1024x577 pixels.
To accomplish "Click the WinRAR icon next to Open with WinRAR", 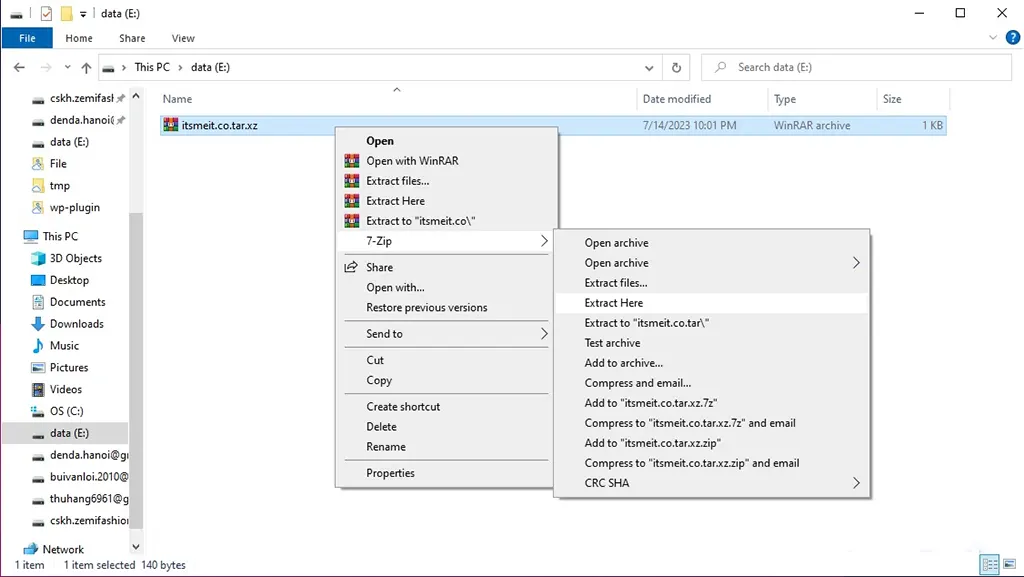I will pyautogui.click(x=351, y=161).
